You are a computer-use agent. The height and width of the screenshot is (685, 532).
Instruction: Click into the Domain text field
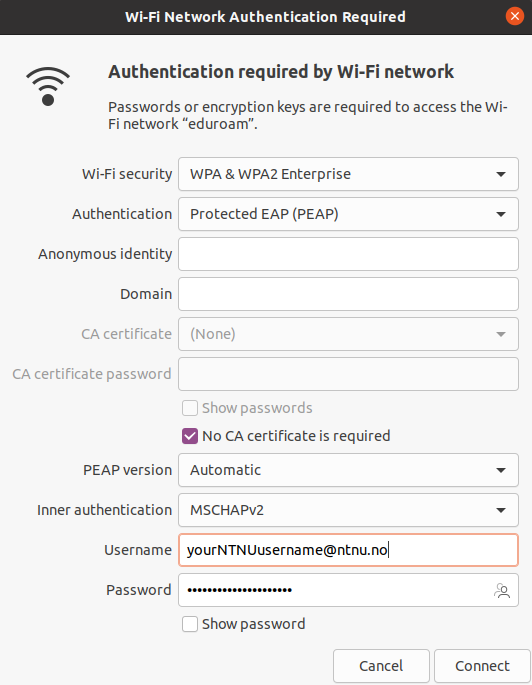pyautogui.click(x=348, y=294)
